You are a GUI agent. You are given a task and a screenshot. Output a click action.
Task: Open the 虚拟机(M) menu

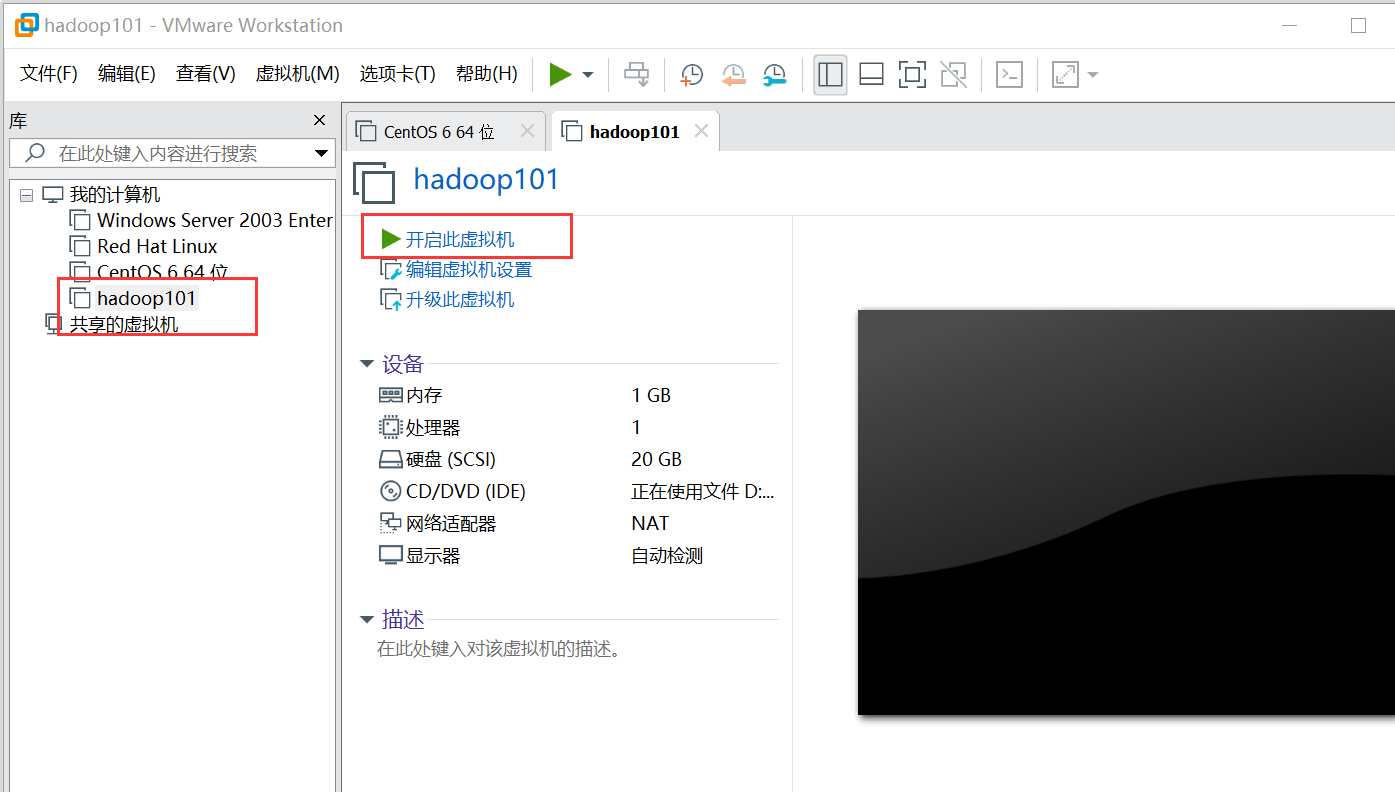297,74
